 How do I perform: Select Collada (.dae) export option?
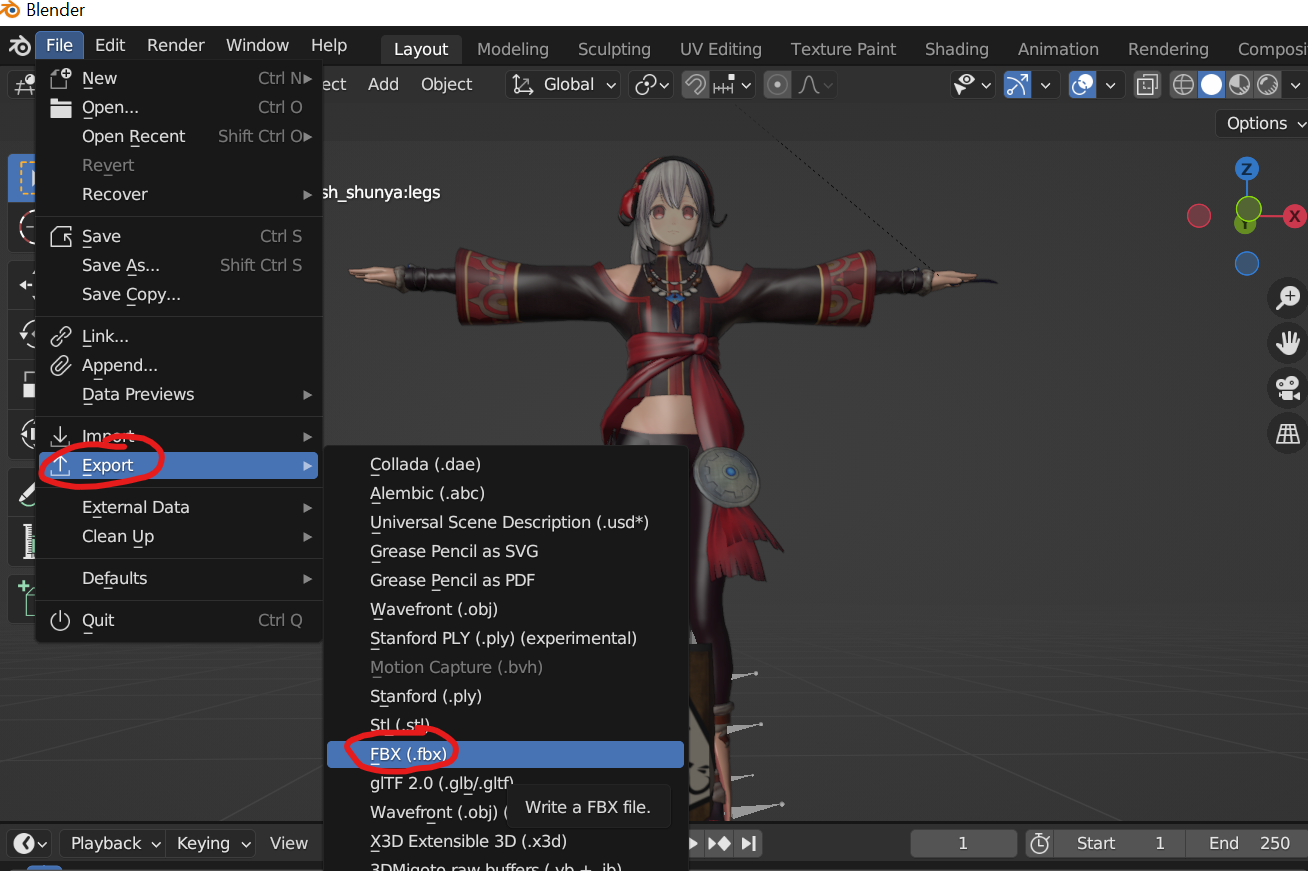point(505,464)
